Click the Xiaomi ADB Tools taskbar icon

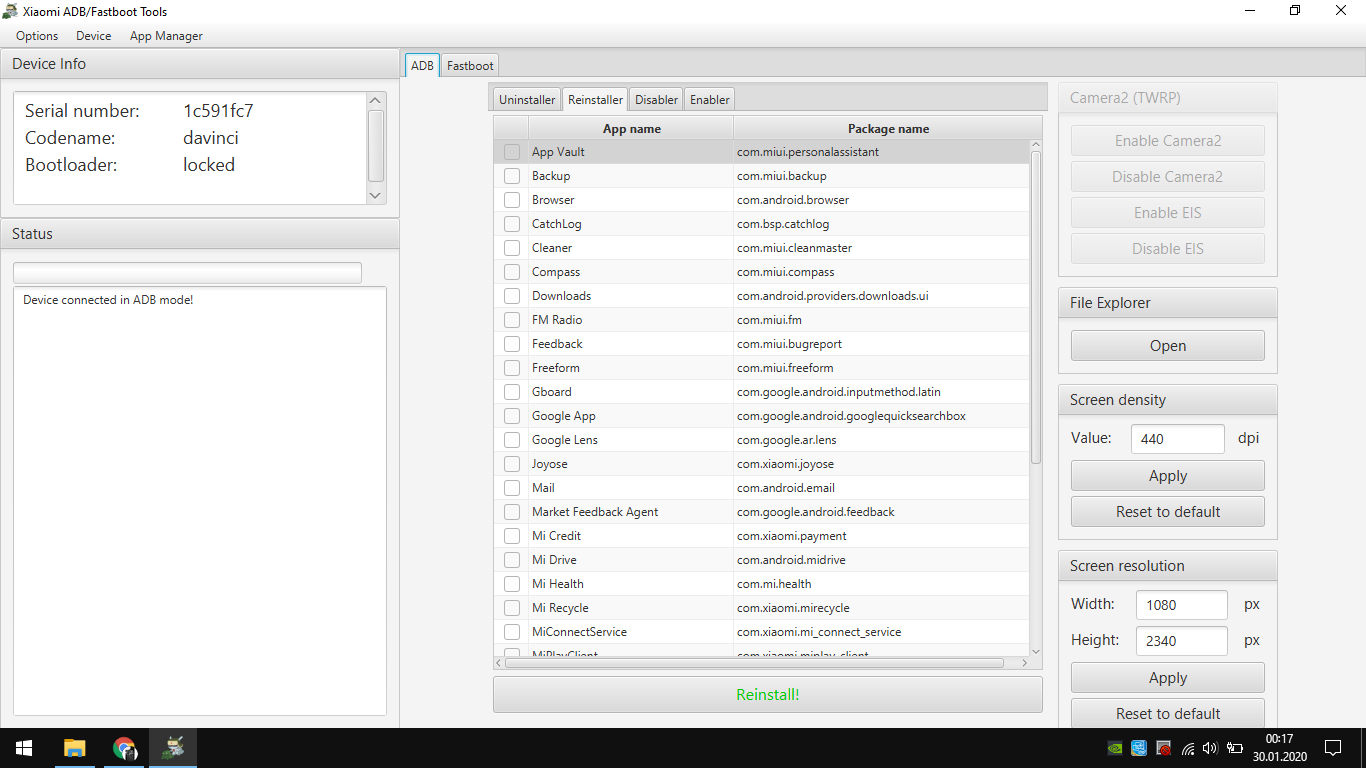pos(174,748)
